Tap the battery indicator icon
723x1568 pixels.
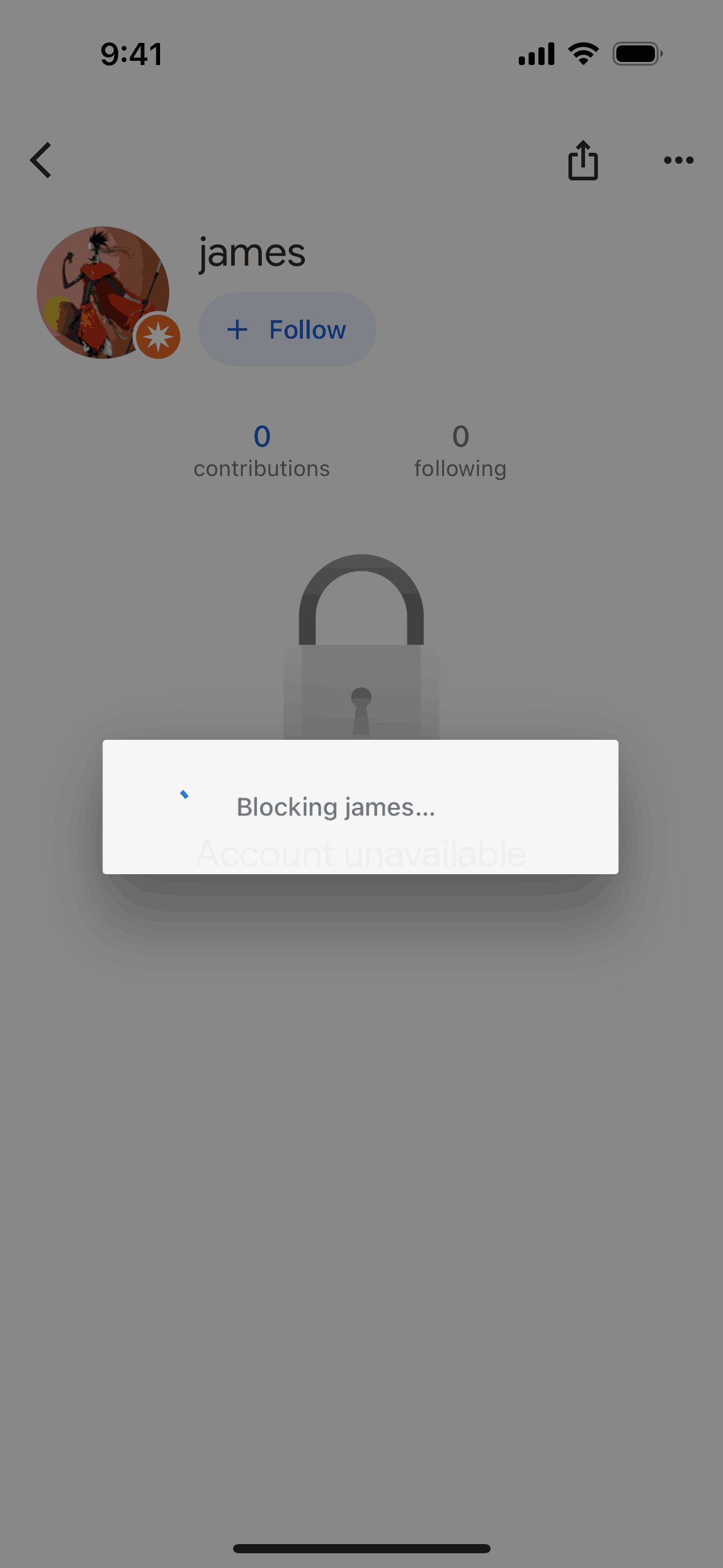tap(638, 54)
